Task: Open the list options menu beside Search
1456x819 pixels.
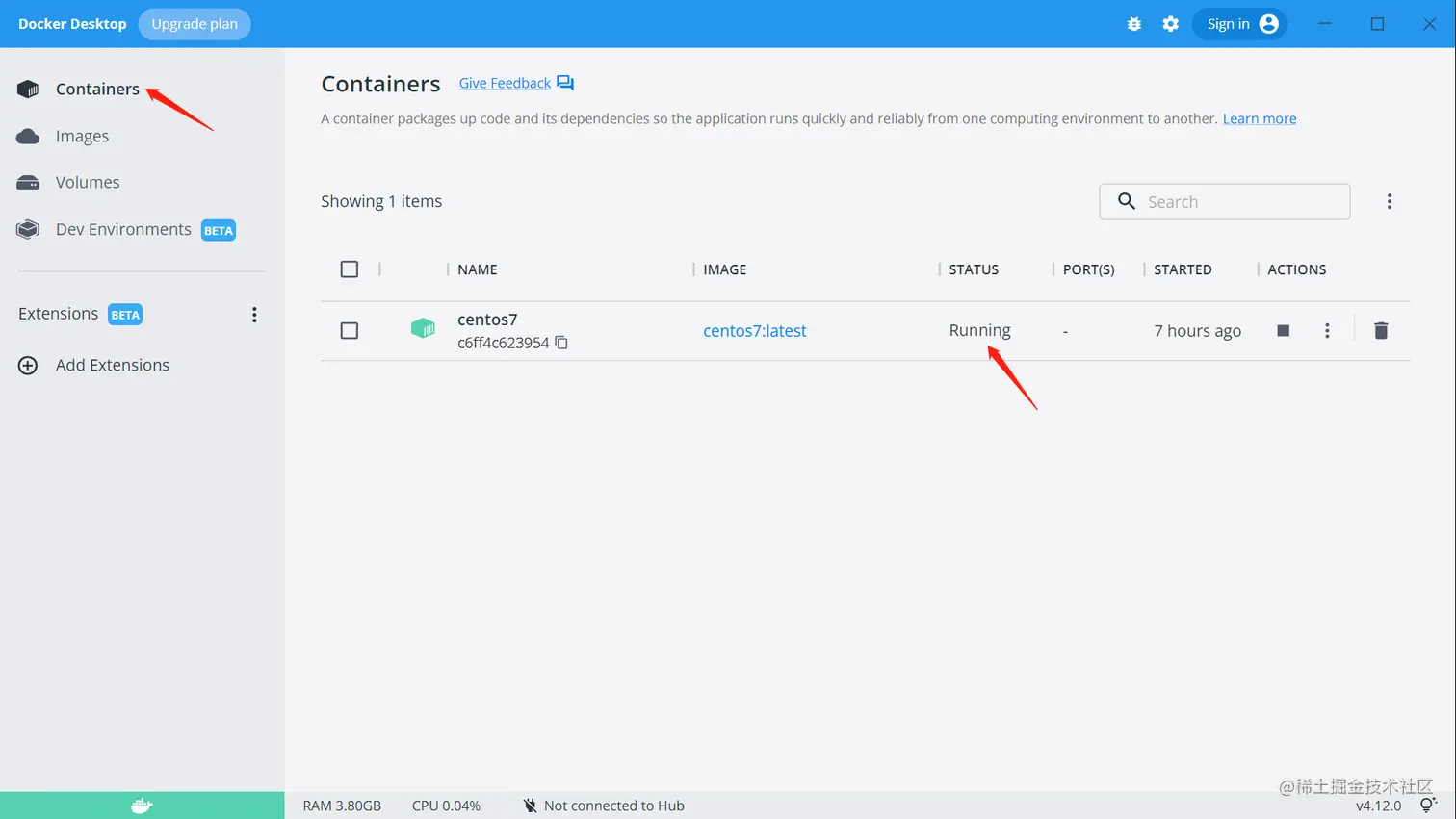Action: tap(1389, 202)
